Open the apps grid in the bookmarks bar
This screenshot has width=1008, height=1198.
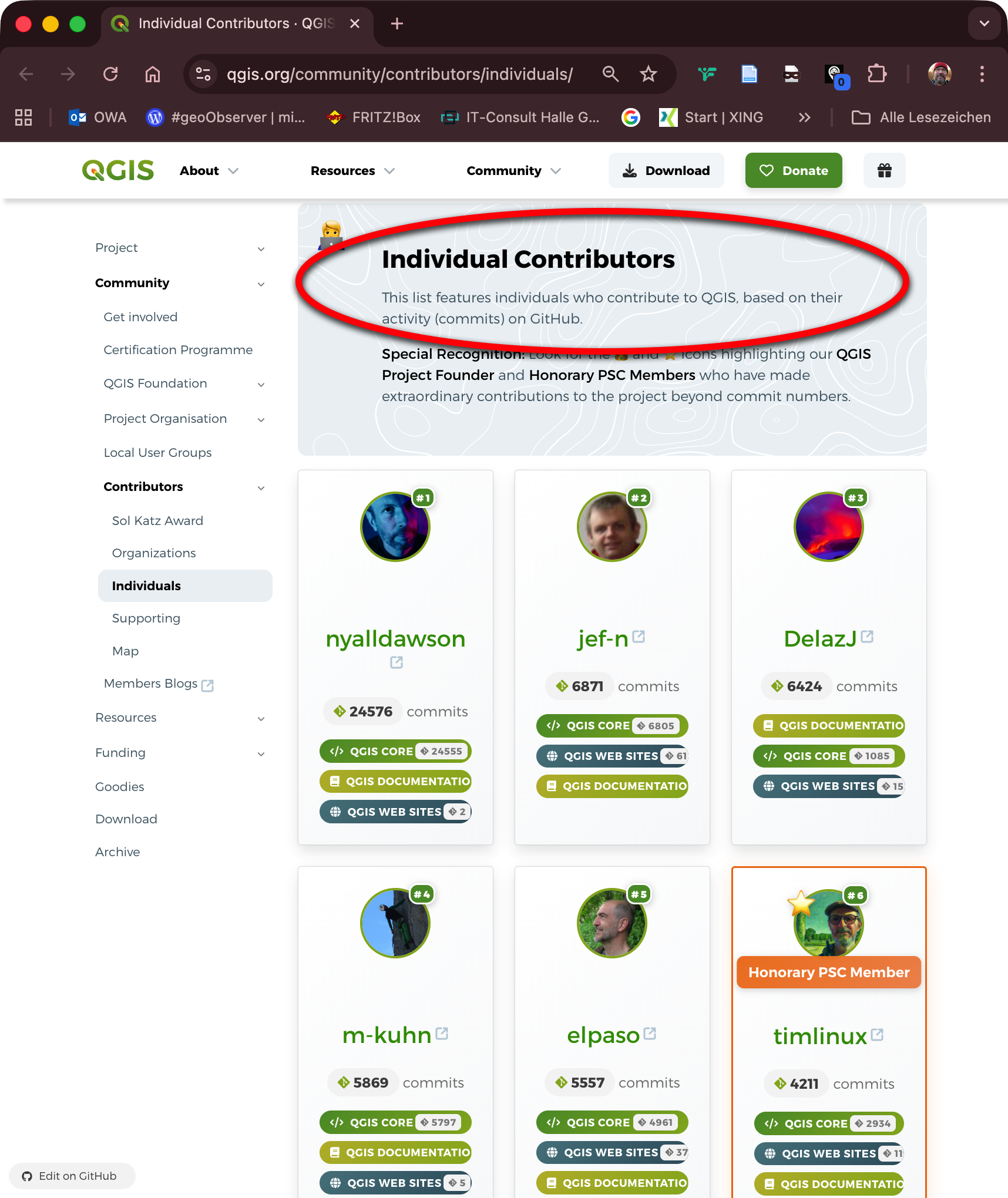pyautogui.click(x=23, y=117)
